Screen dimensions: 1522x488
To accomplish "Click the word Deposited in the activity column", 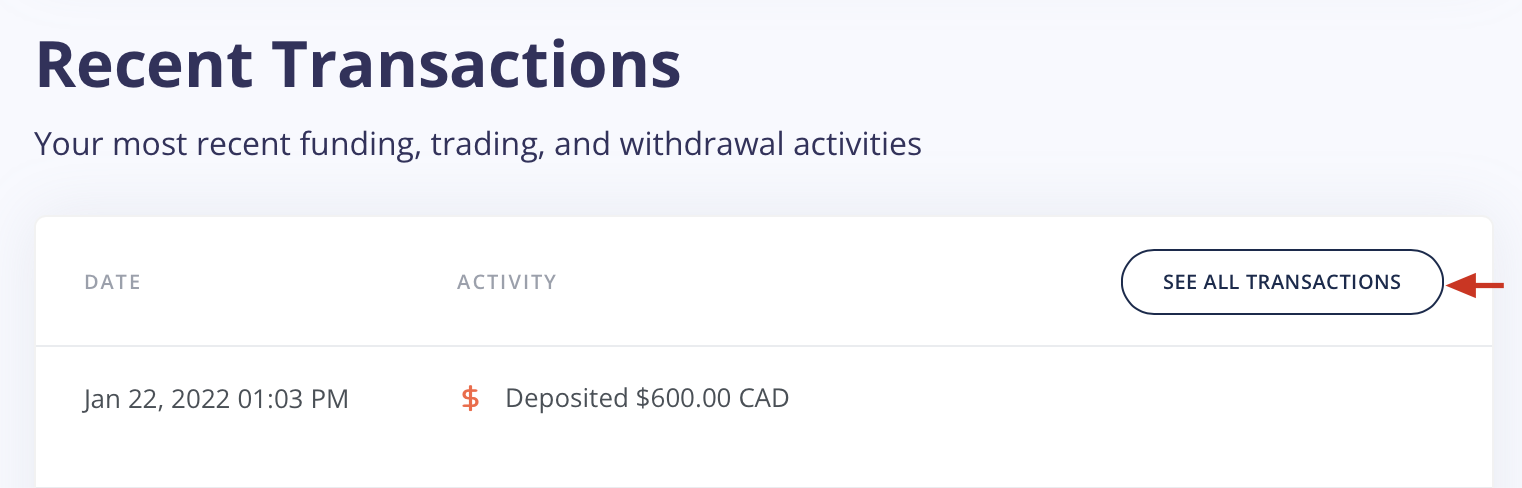I will point(566,399).
